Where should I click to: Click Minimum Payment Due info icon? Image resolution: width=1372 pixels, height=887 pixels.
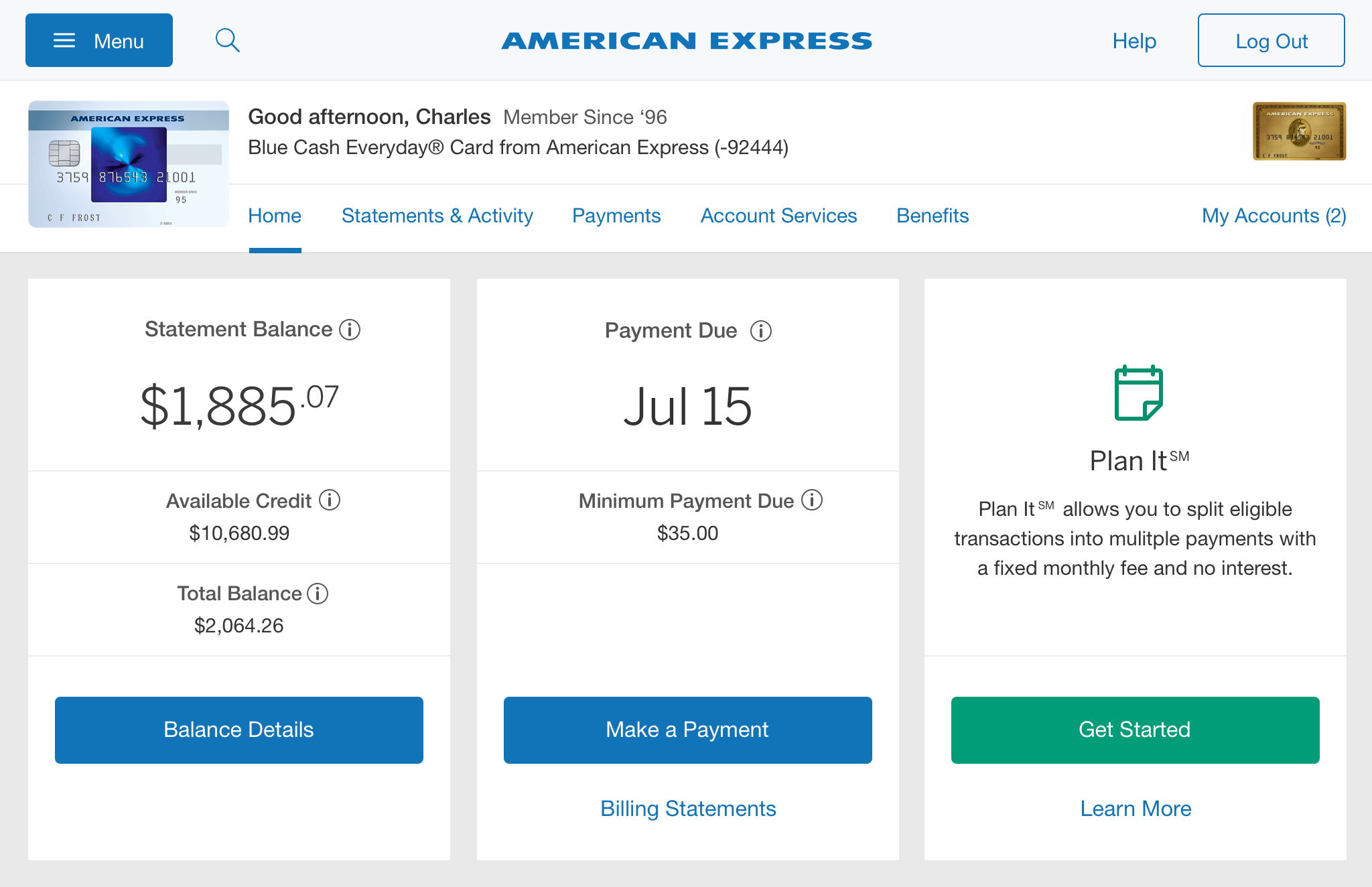coord(812,500)
